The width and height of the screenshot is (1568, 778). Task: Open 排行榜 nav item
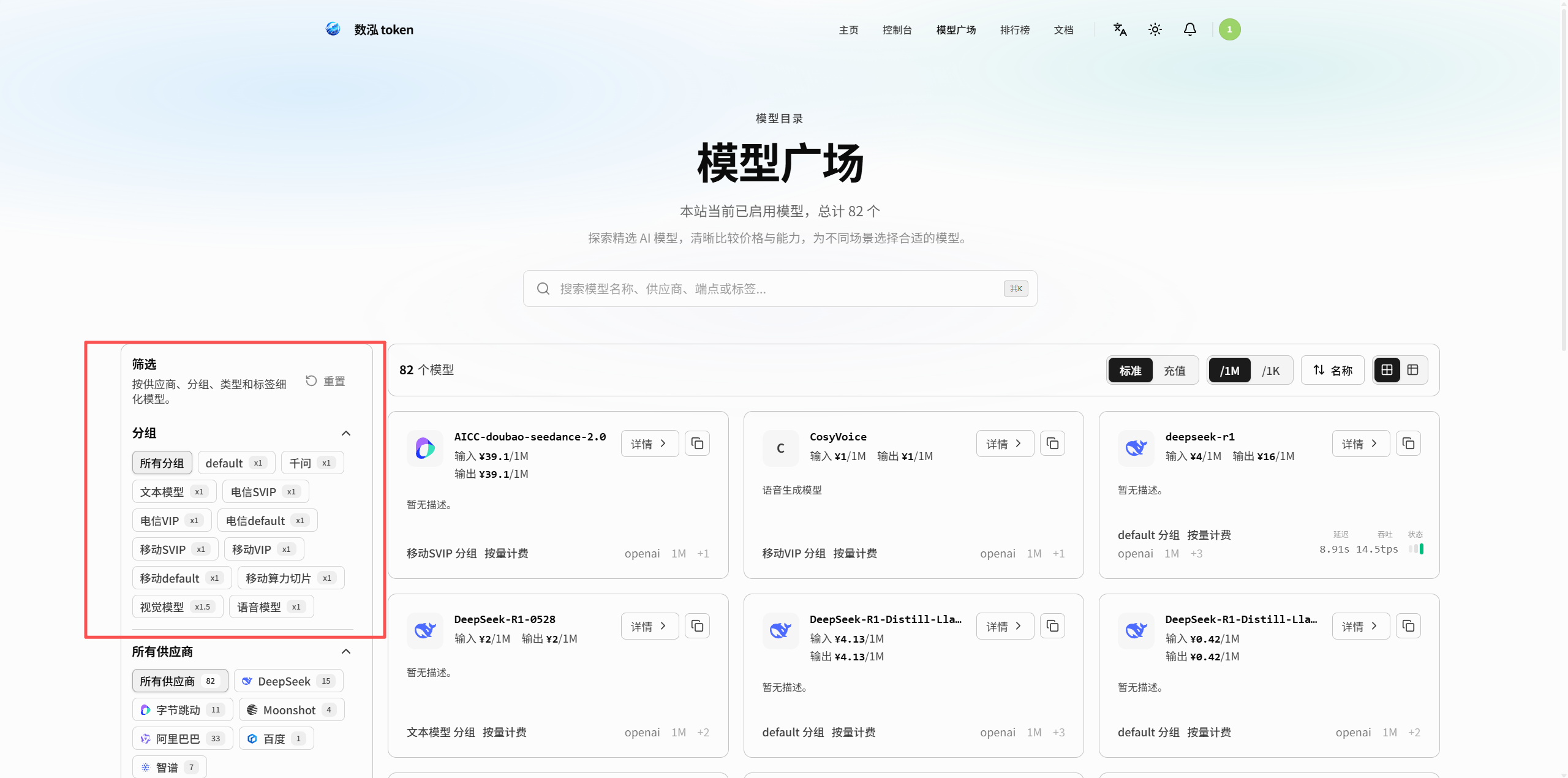(1014, 30)
